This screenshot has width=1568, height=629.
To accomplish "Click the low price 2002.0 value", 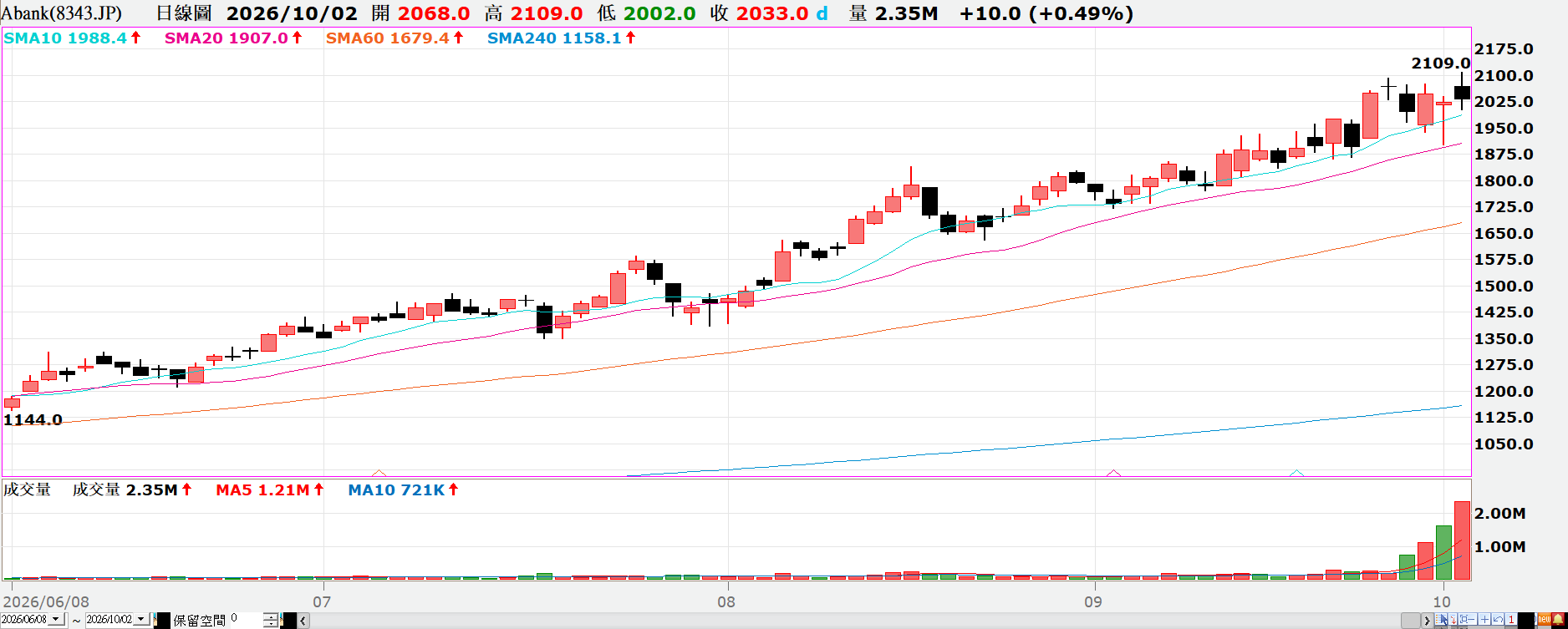I will (x=659, y=13).
